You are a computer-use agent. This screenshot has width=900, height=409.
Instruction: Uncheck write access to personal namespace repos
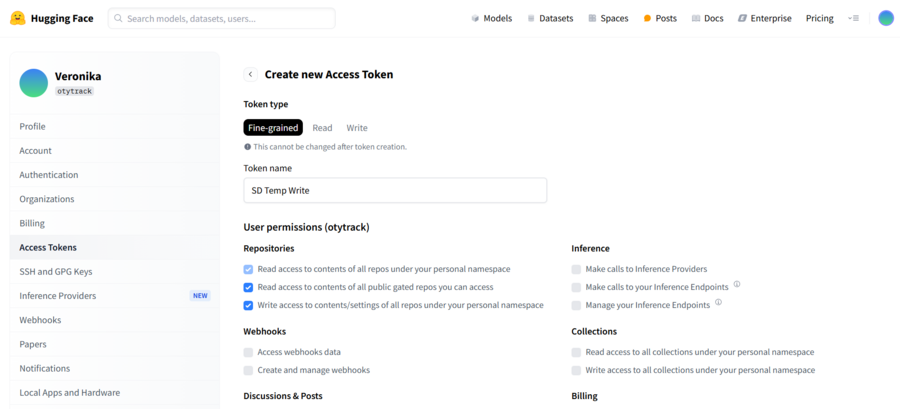point(249,305)
